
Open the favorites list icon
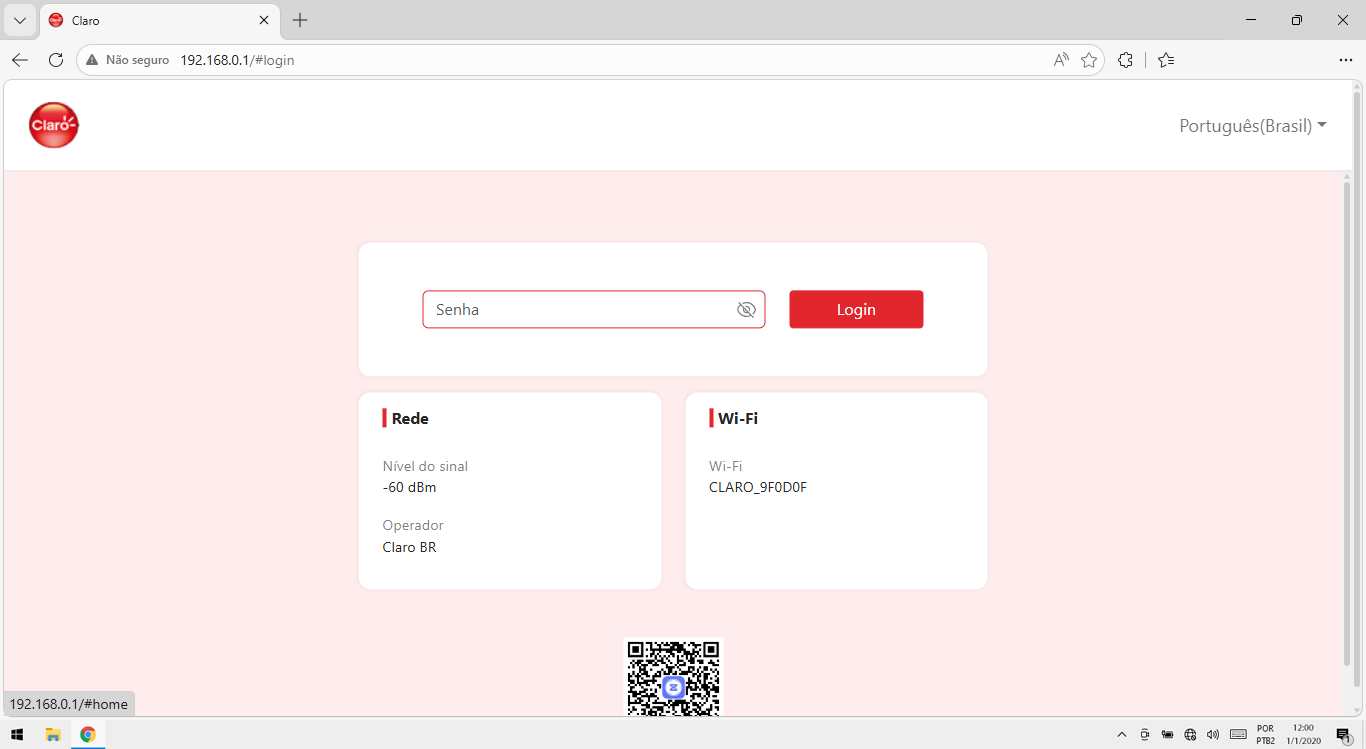1166,60
